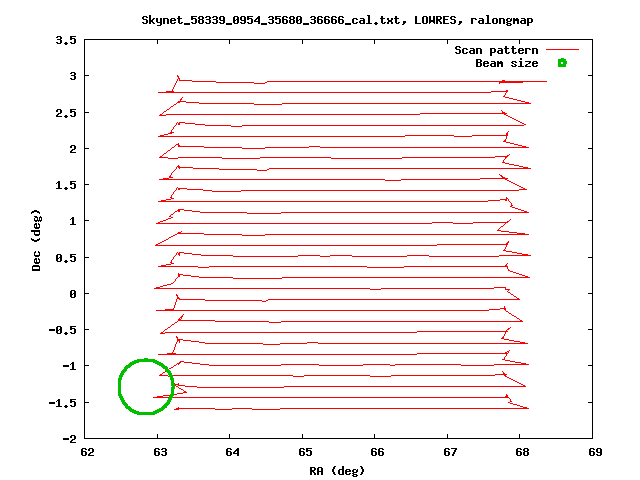Image resolution: width=640 pixels, height=480 pixels.
Task: Click the large green beam size circle
Action: click(x=146, y=387)
